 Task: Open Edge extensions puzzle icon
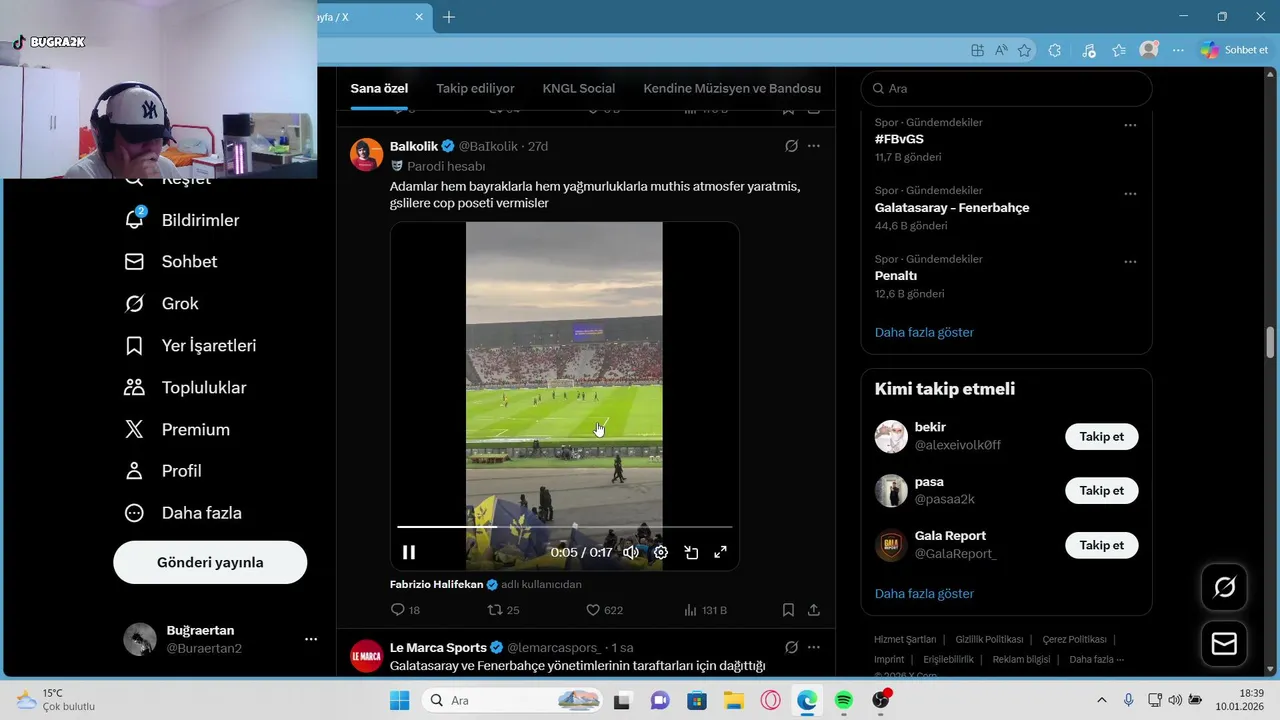pos(1054,50)
